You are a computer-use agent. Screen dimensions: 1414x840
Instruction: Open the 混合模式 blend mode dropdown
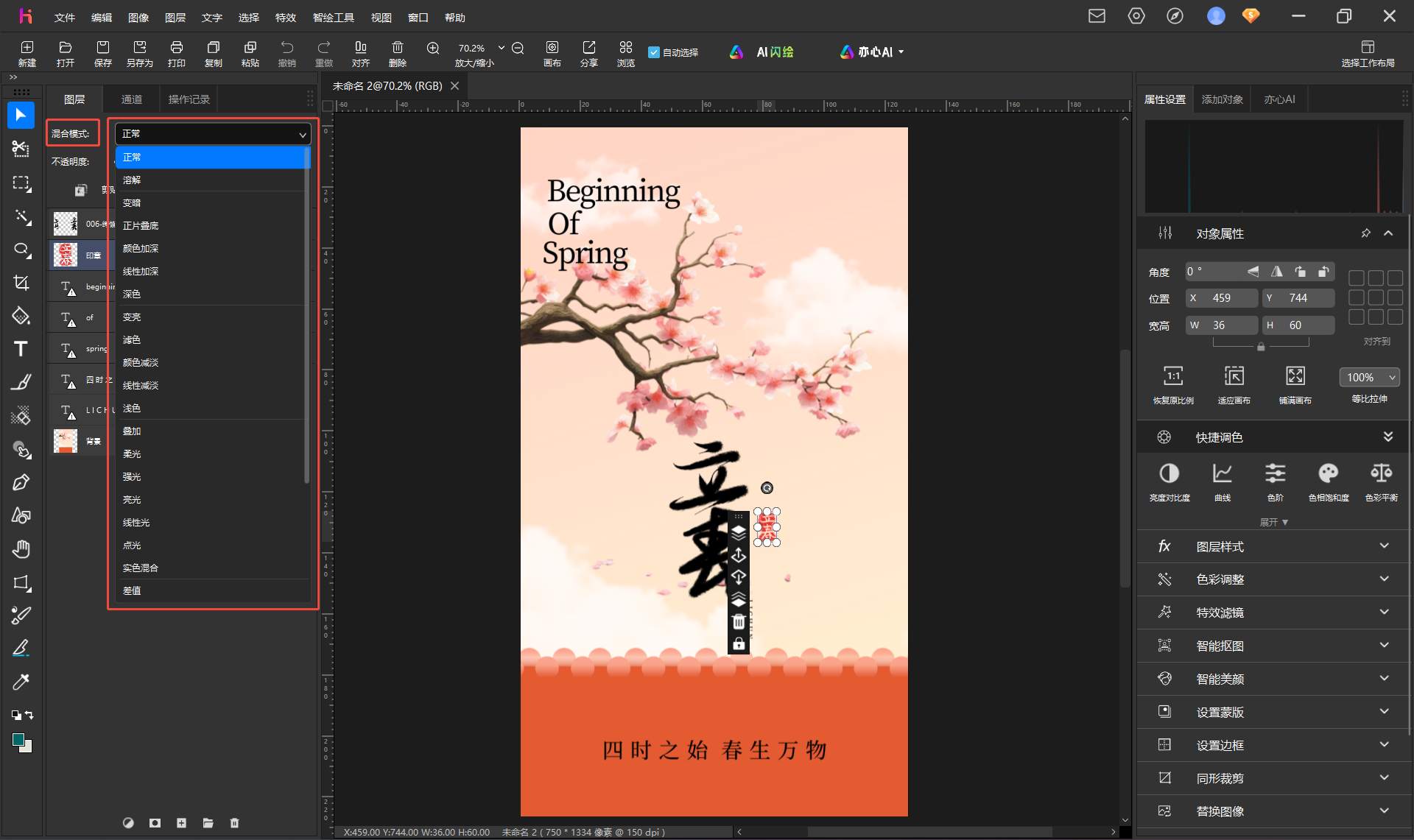pos(213,134)
